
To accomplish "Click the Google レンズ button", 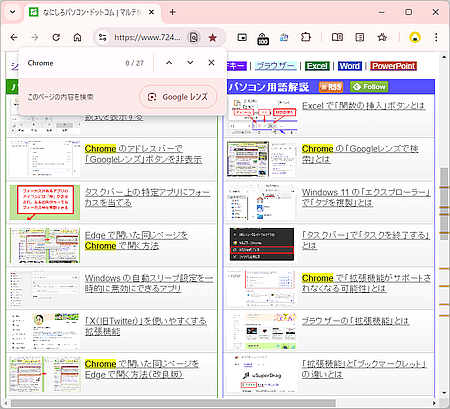I will (x=178, y=97).
